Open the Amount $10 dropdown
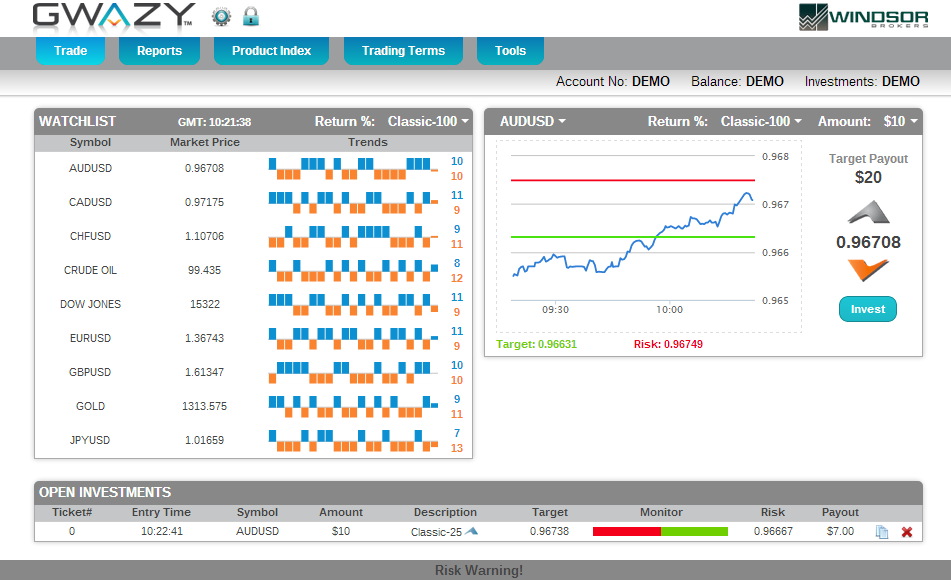This screenshot has width=951, height=580. click(900, 122)
